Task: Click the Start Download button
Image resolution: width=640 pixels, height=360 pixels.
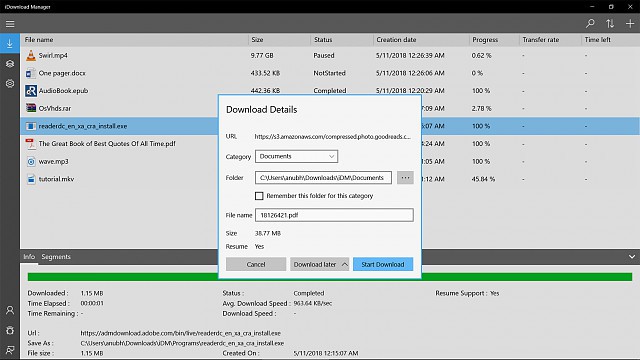Action: (x=383, y=264)
